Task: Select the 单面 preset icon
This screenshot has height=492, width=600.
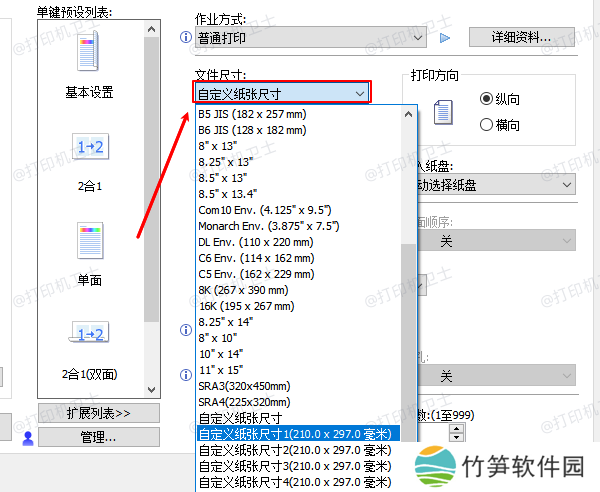Action: click(89, 241)
